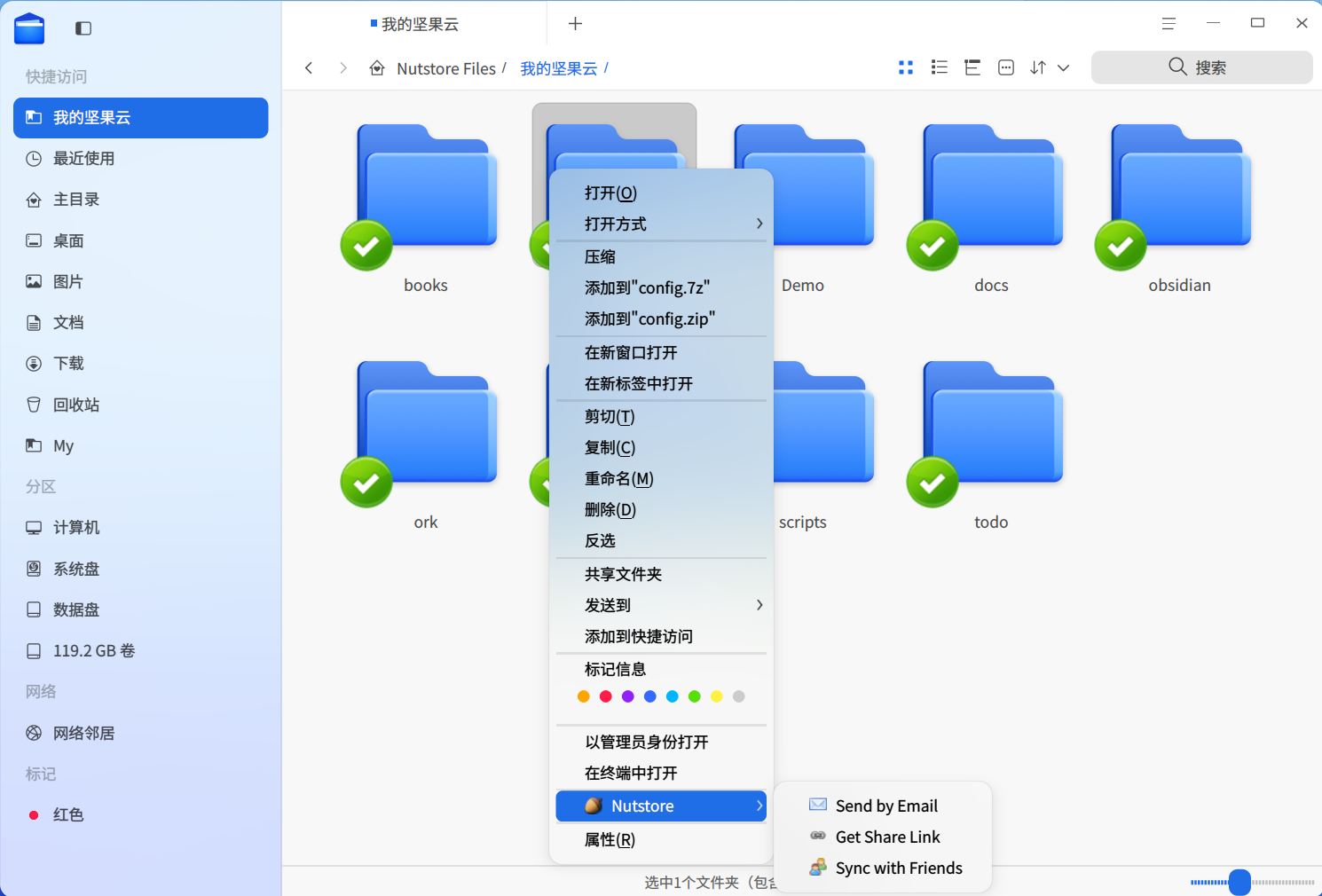Click 添加到"config.zip" menu entry
1322x896 pixels.
(x=661, y=318)
